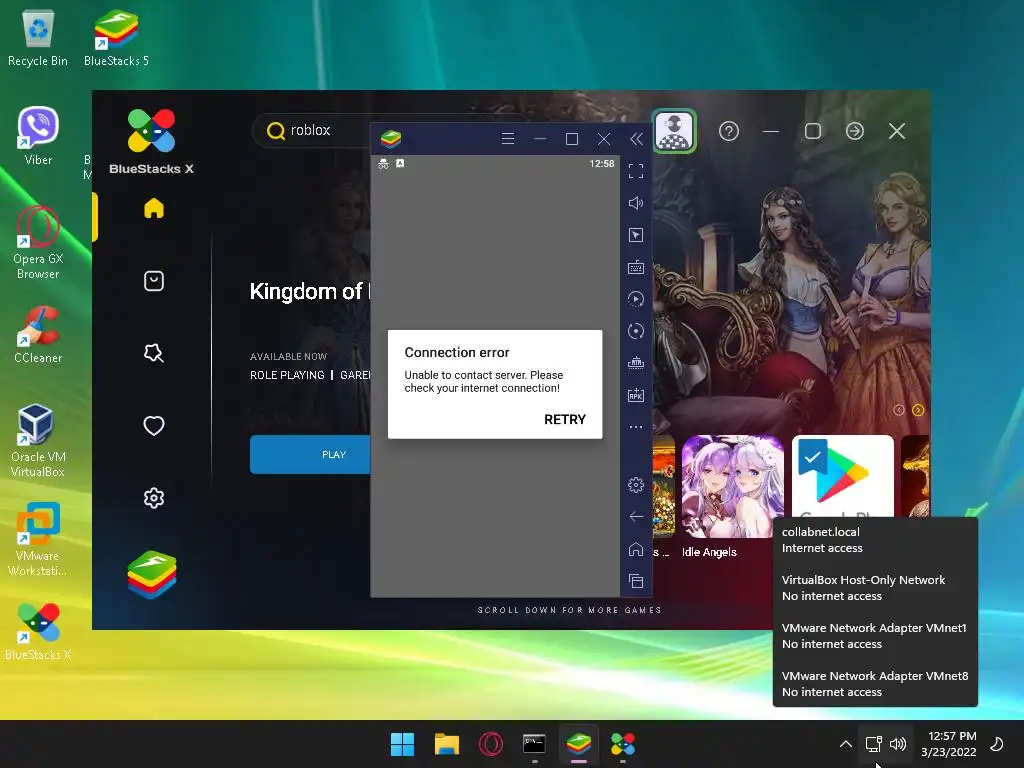Open the macro recorder icon in BlueStacks toolbar
This screenshot has width=1024, height=768.
click(x=636, y=299)
